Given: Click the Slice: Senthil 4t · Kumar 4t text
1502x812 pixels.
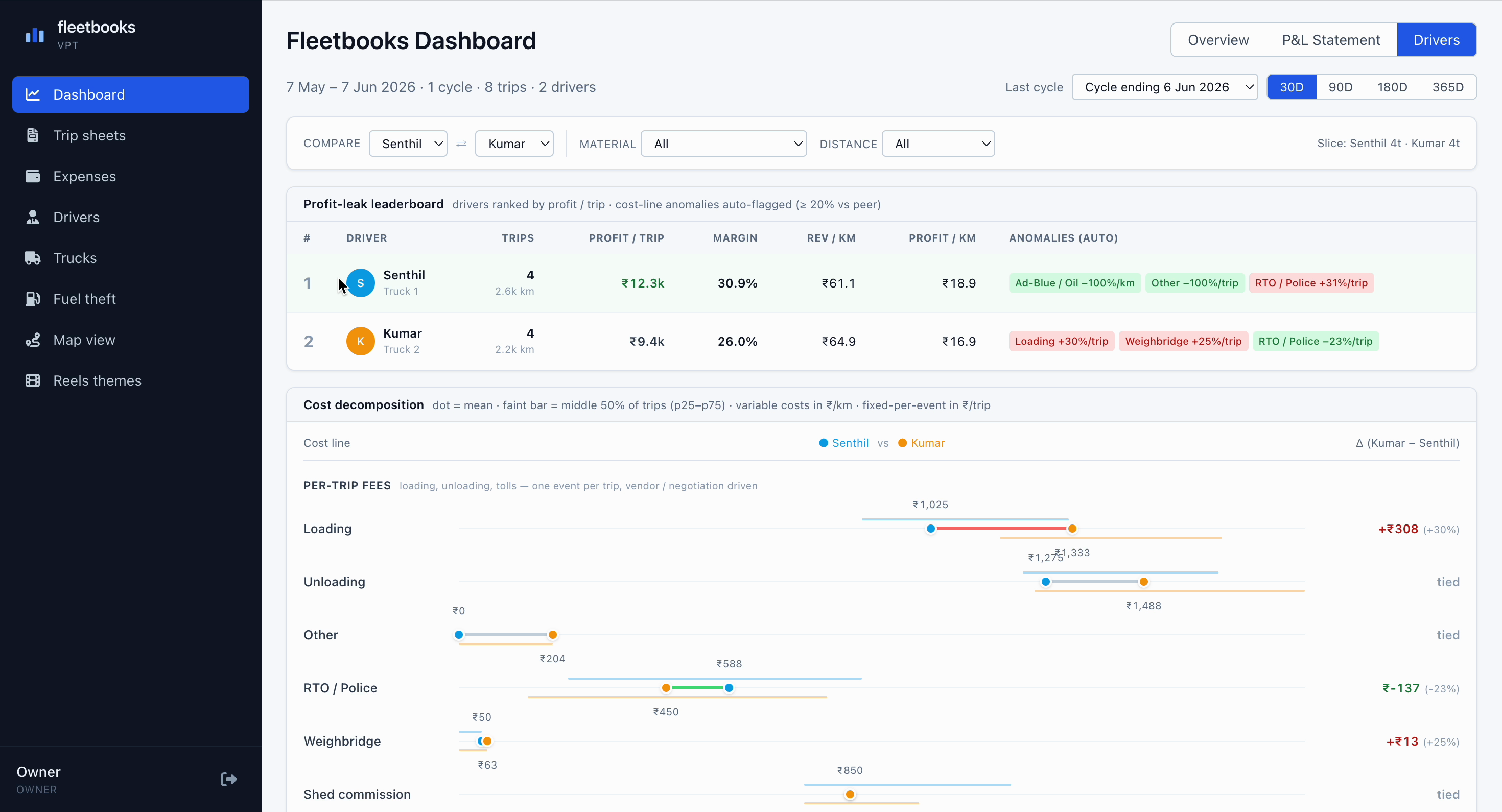Looking at the screenshot, I should 1388,144.
